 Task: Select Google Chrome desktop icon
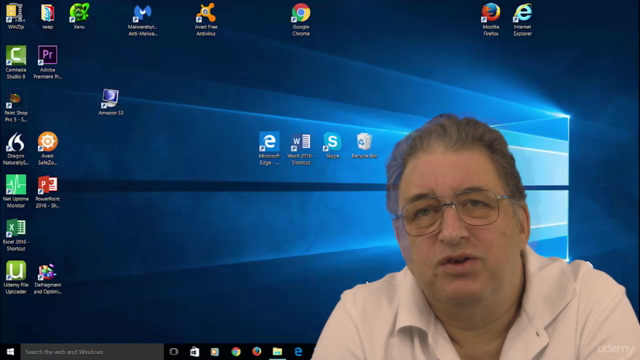click(301, 20)
